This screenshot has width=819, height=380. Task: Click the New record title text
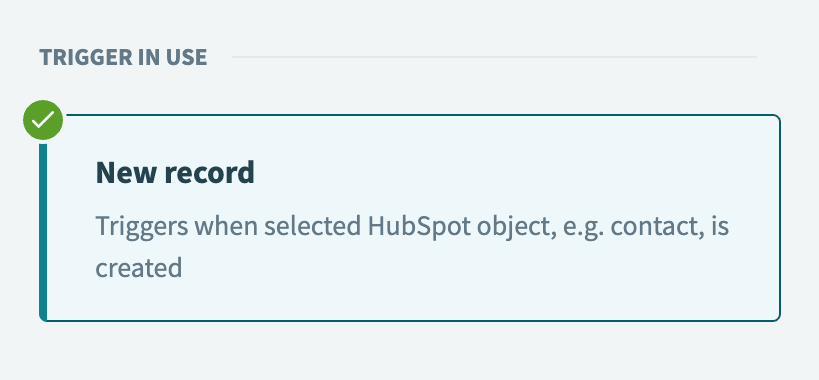tap(175, 173)
